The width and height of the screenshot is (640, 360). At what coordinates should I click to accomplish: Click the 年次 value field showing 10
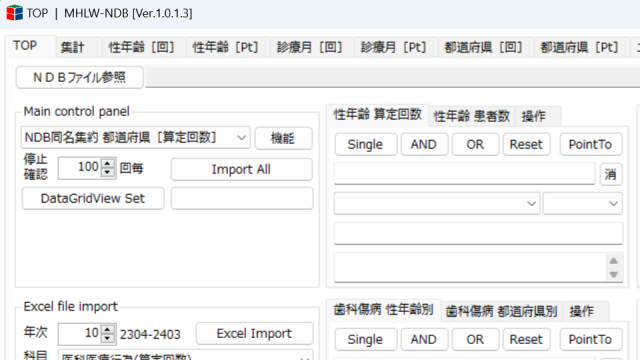80,333
